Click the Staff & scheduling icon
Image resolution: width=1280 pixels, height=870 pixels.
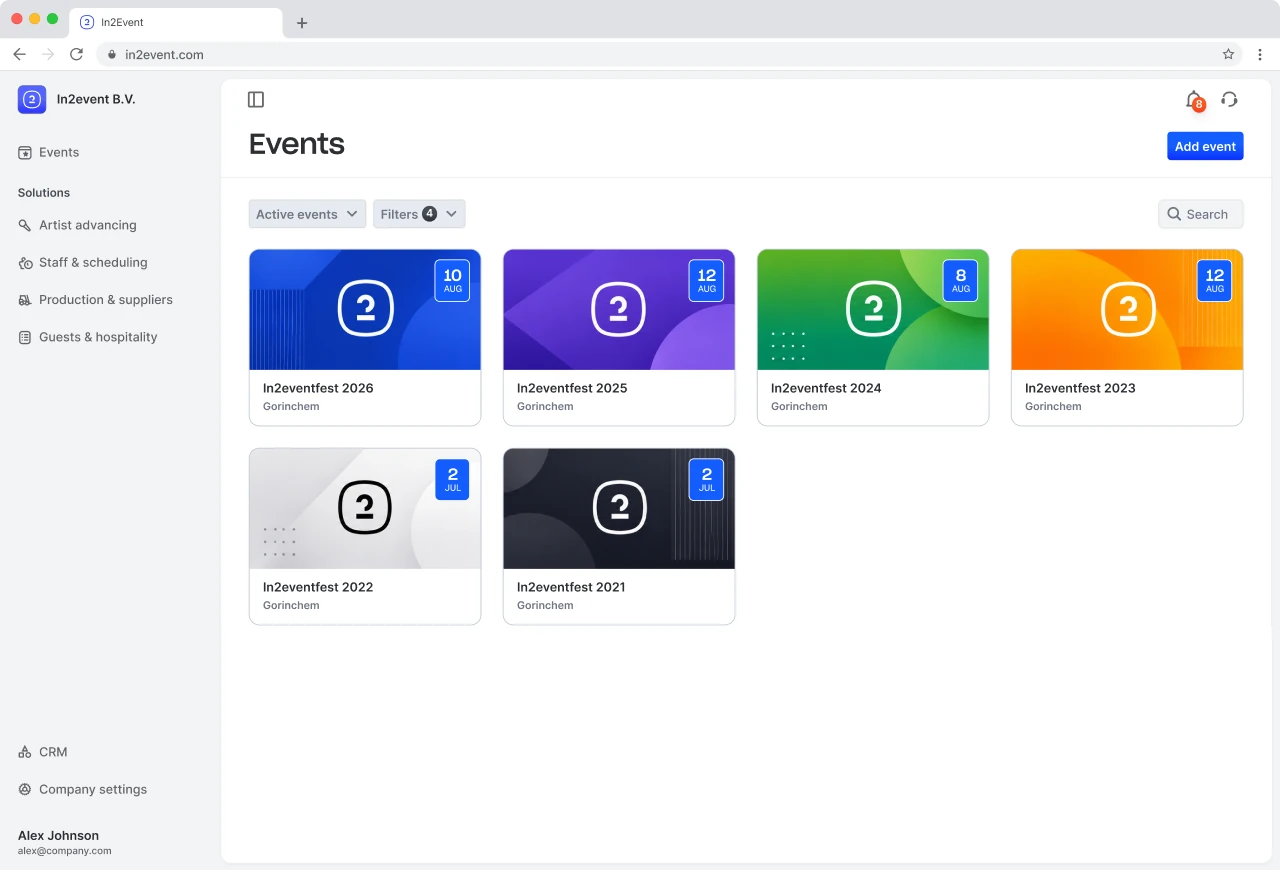[25, 263]
